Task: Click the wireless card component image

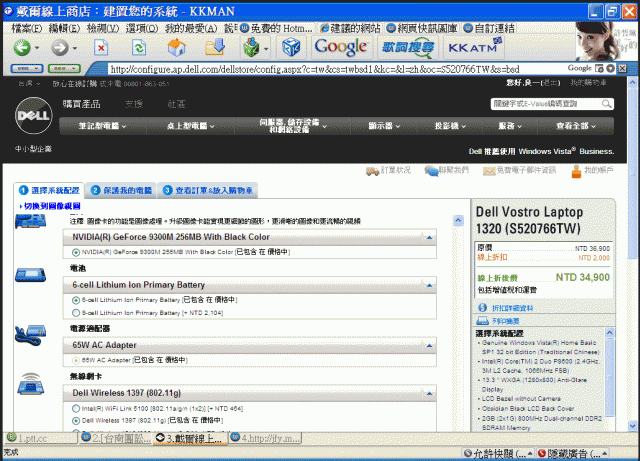Action: pyautogui.click(x=31, y=384)
